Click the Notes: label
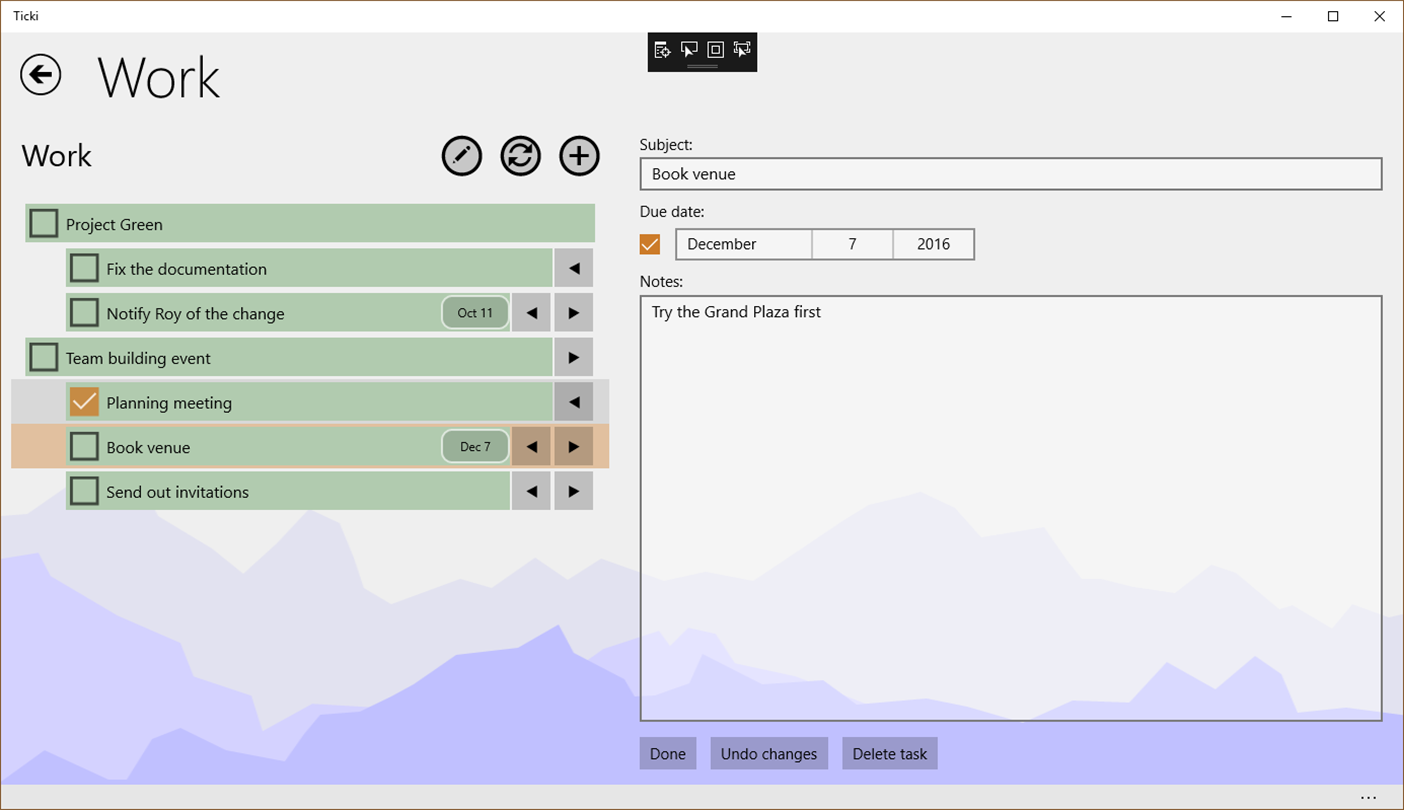The height and width of the screenshot is (810, 1404). [661, 281]
